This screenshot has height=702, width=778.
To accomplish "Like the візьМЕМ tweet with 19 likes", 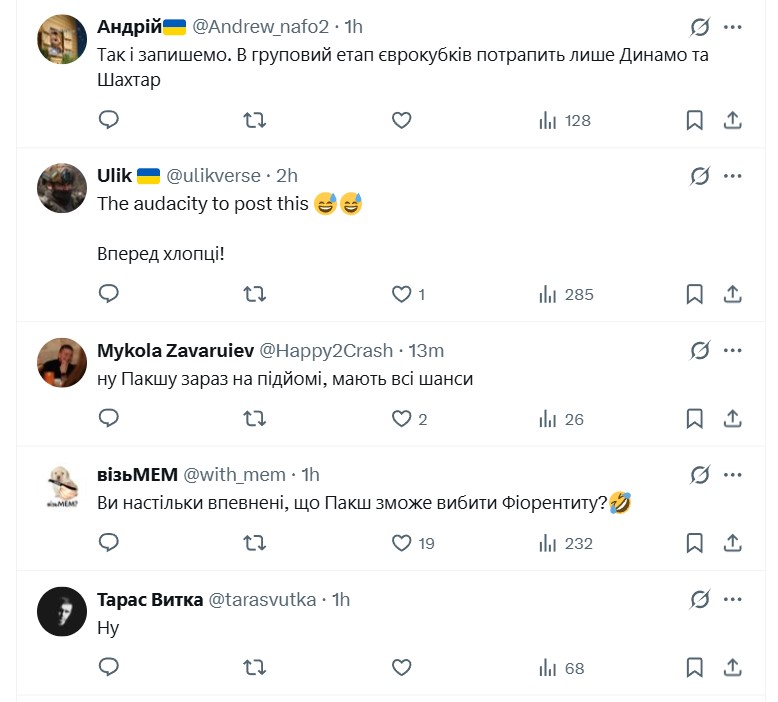I will point(402,544).
